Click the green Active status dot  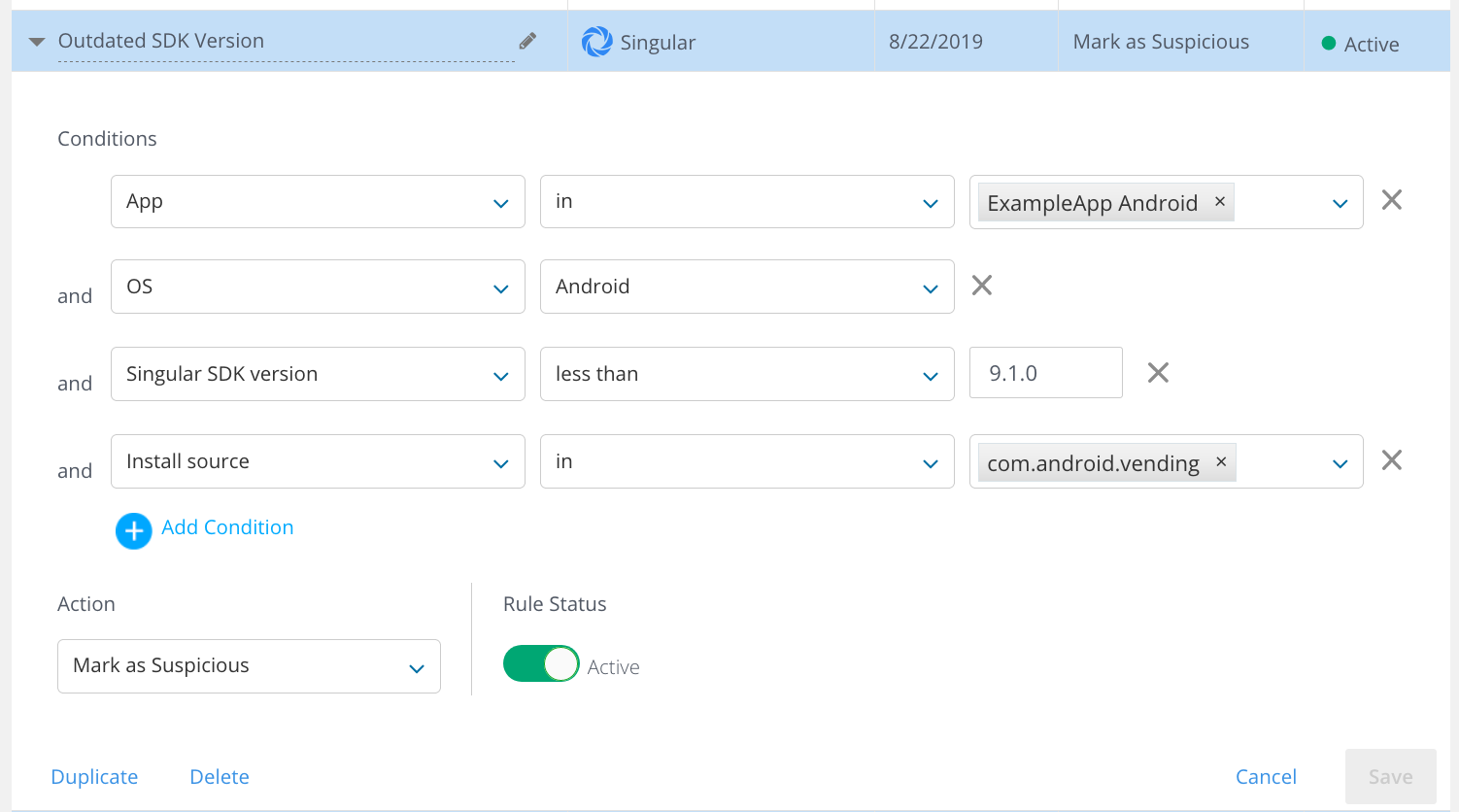(1329, 44)
